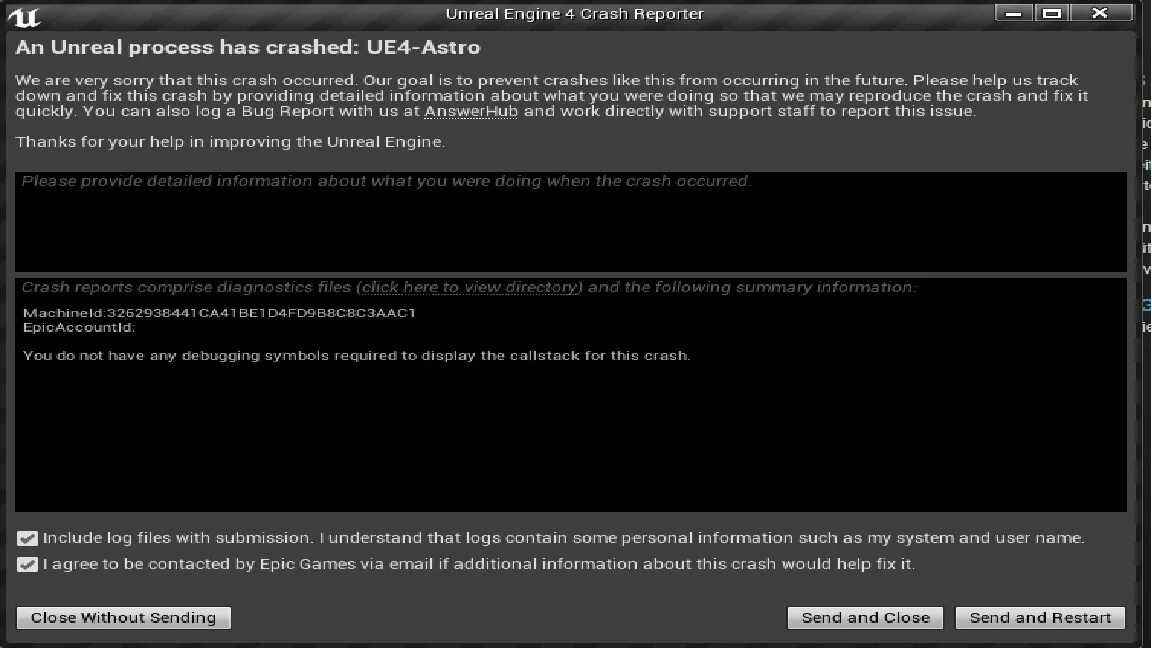The image size is (1152, 648).
Task: Click the EpicAccountId line
Action: point(79,327)
